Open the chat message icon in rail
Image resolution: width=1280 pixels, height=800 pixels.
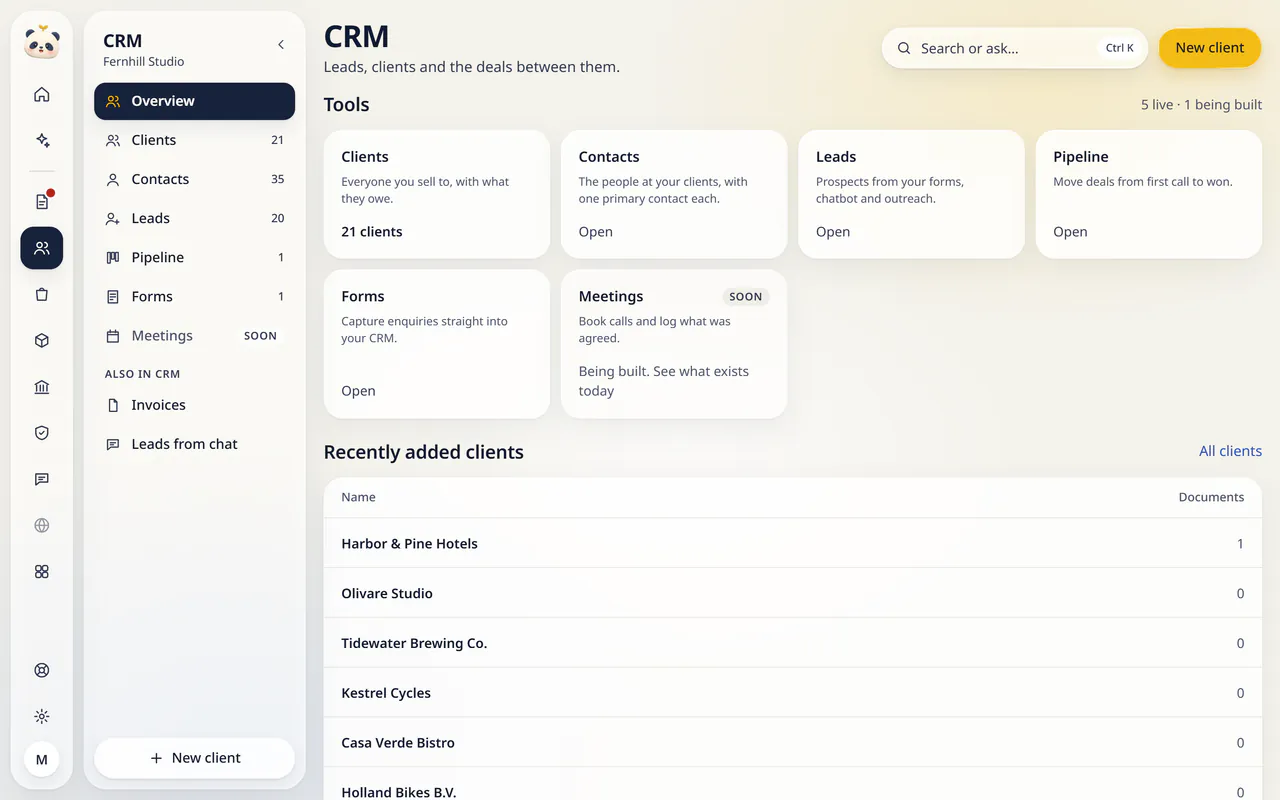click(x=42, y=479)
